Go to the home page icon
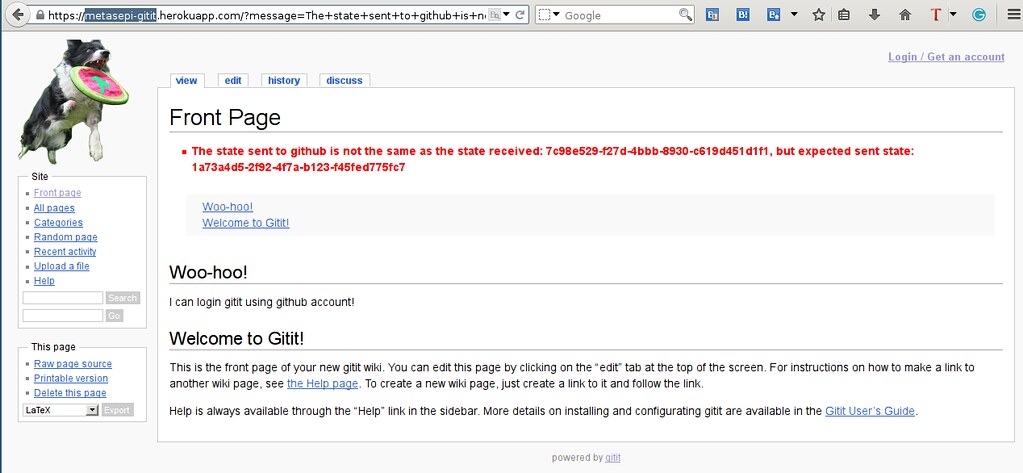Viewport: 1023px width, 473px height. [905, 14]
